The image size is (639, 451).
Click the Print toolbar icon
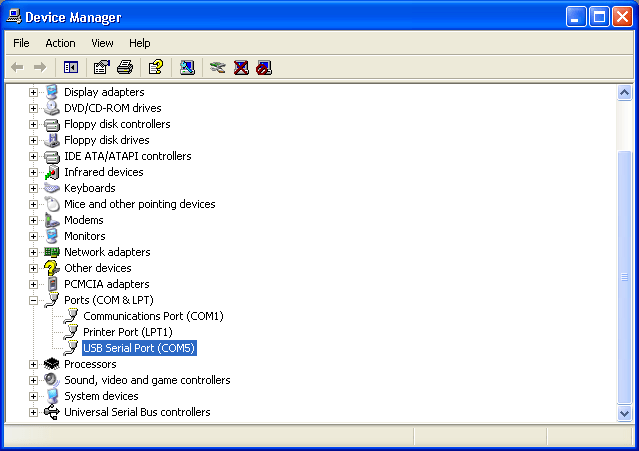(125, 67)
